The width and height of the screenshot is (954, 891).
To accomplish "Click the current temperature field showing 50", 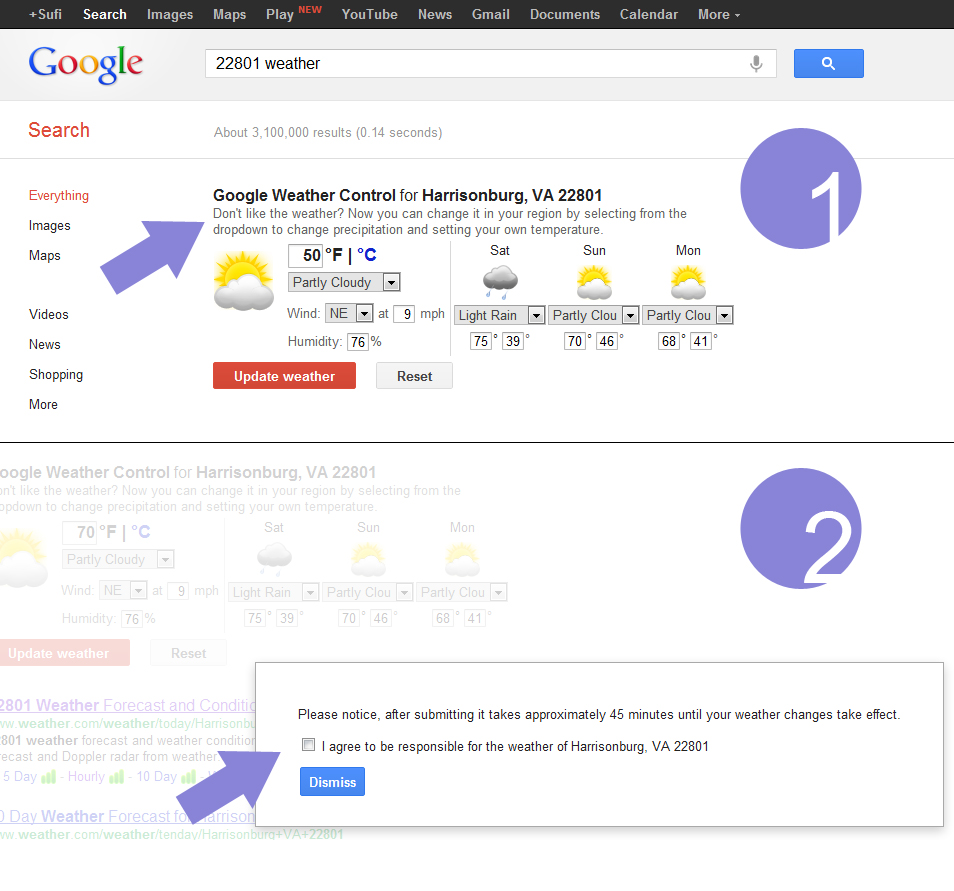I will pos(305,255).
